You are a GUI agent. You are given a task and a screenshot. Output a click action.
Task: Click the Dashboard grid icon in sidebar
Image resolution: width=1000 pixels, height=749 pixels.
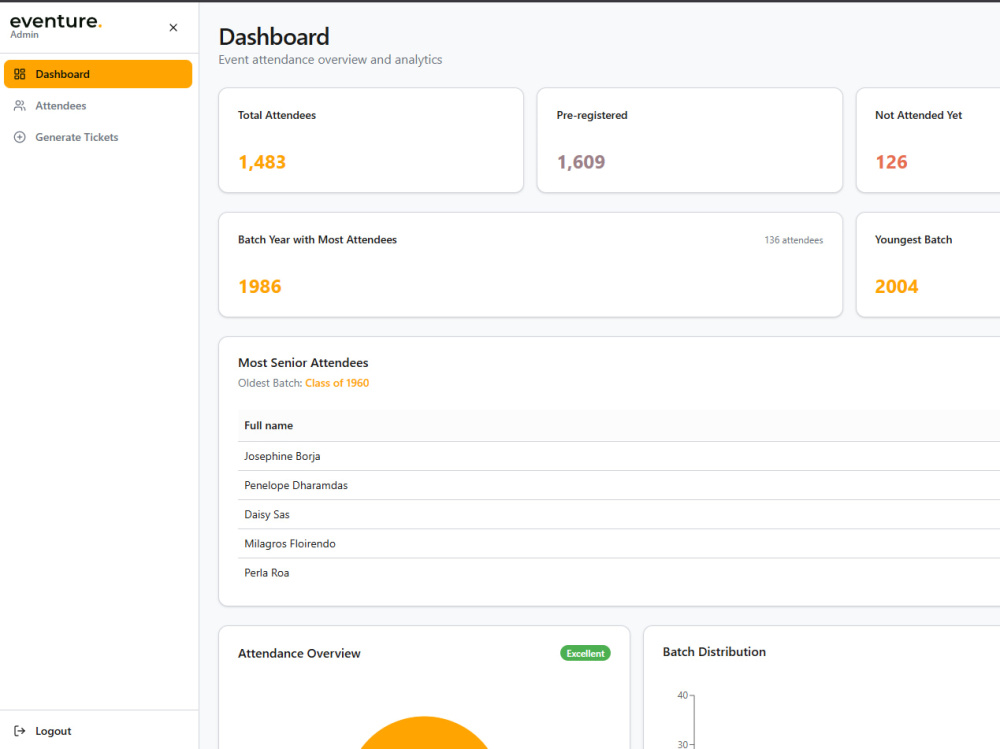pyautogui.click(x=20, y=74)
